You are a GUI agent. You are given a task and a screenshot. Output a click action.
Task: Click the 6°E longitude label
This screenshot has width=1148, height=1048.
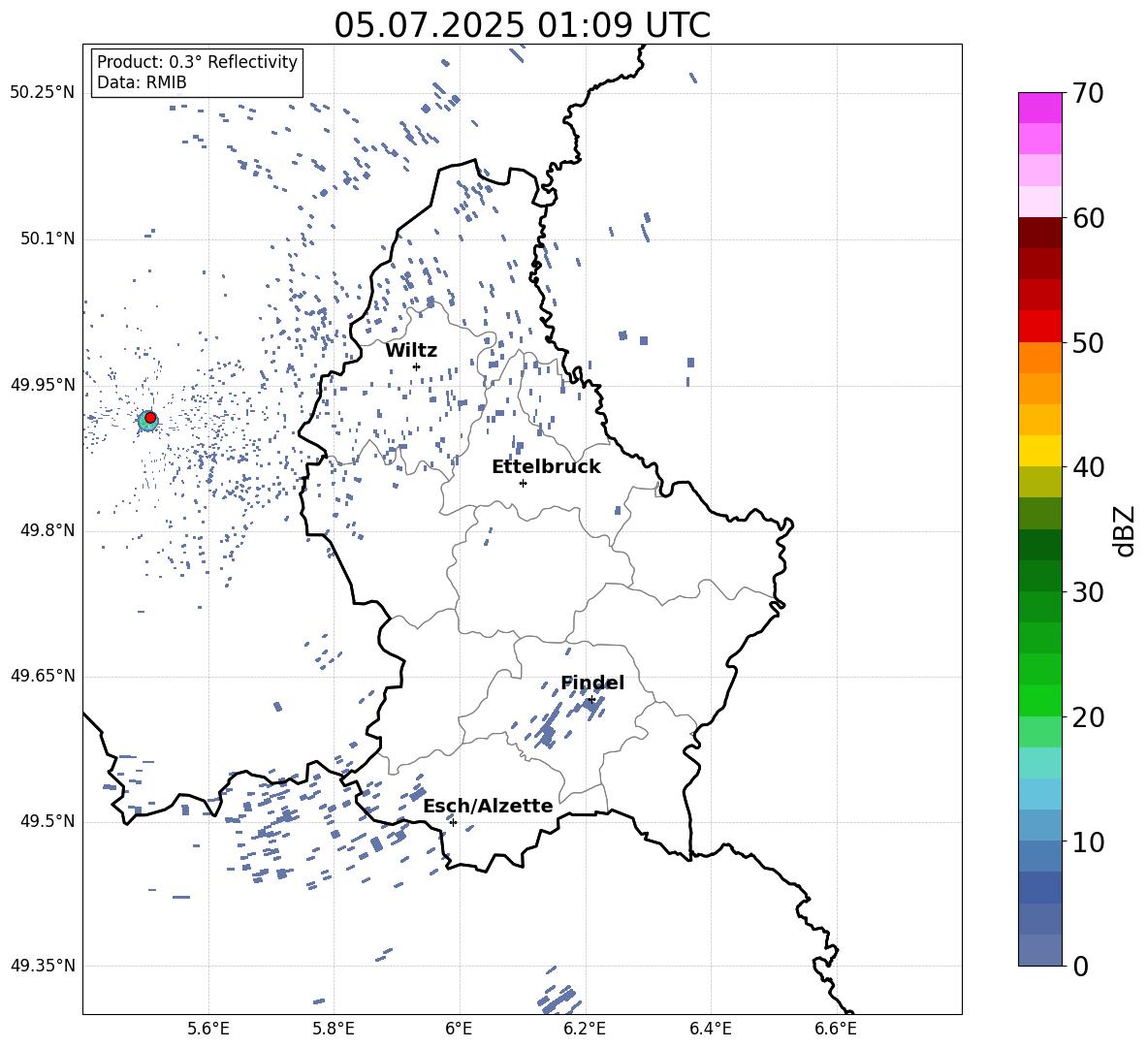[x=459, y=1029]
